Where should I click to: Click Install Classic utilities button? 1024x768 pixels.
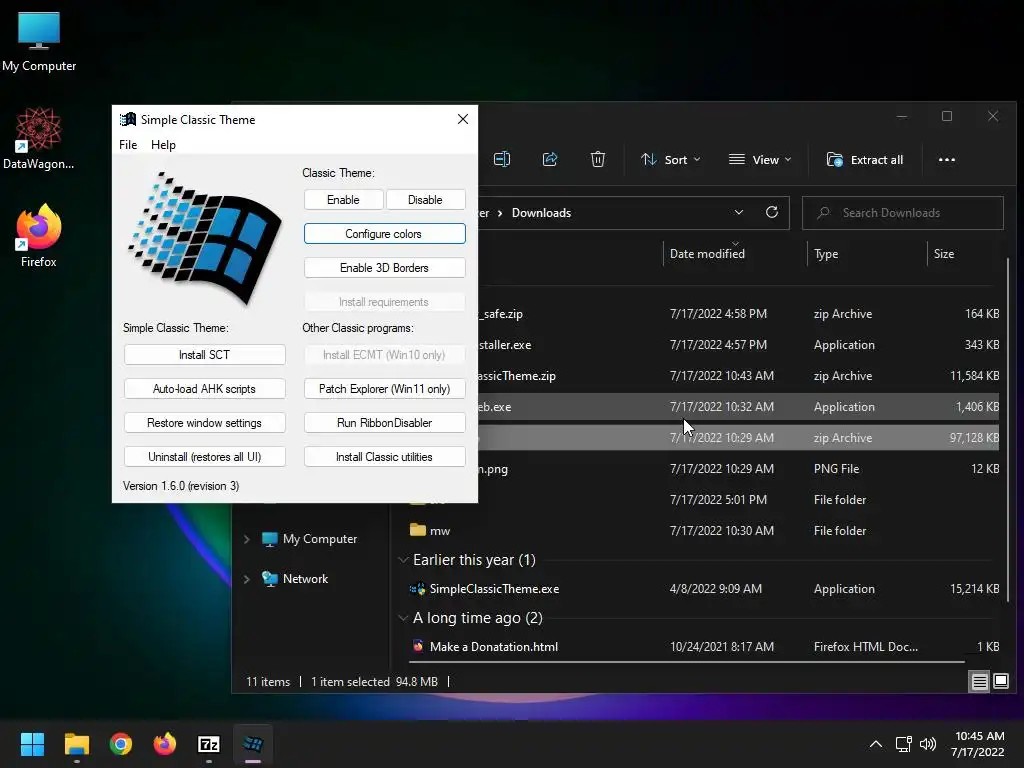[385, 456]
